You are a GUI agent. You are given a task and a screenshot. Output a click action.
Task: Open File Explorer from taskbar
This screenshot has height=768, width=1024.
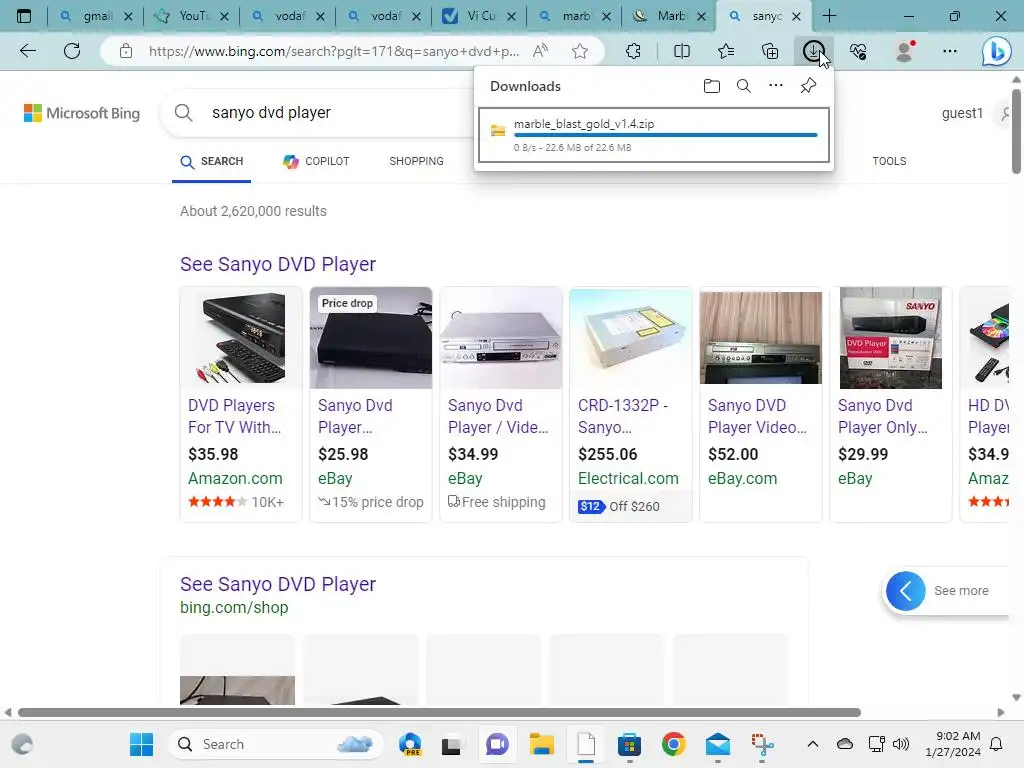(541, 744)
